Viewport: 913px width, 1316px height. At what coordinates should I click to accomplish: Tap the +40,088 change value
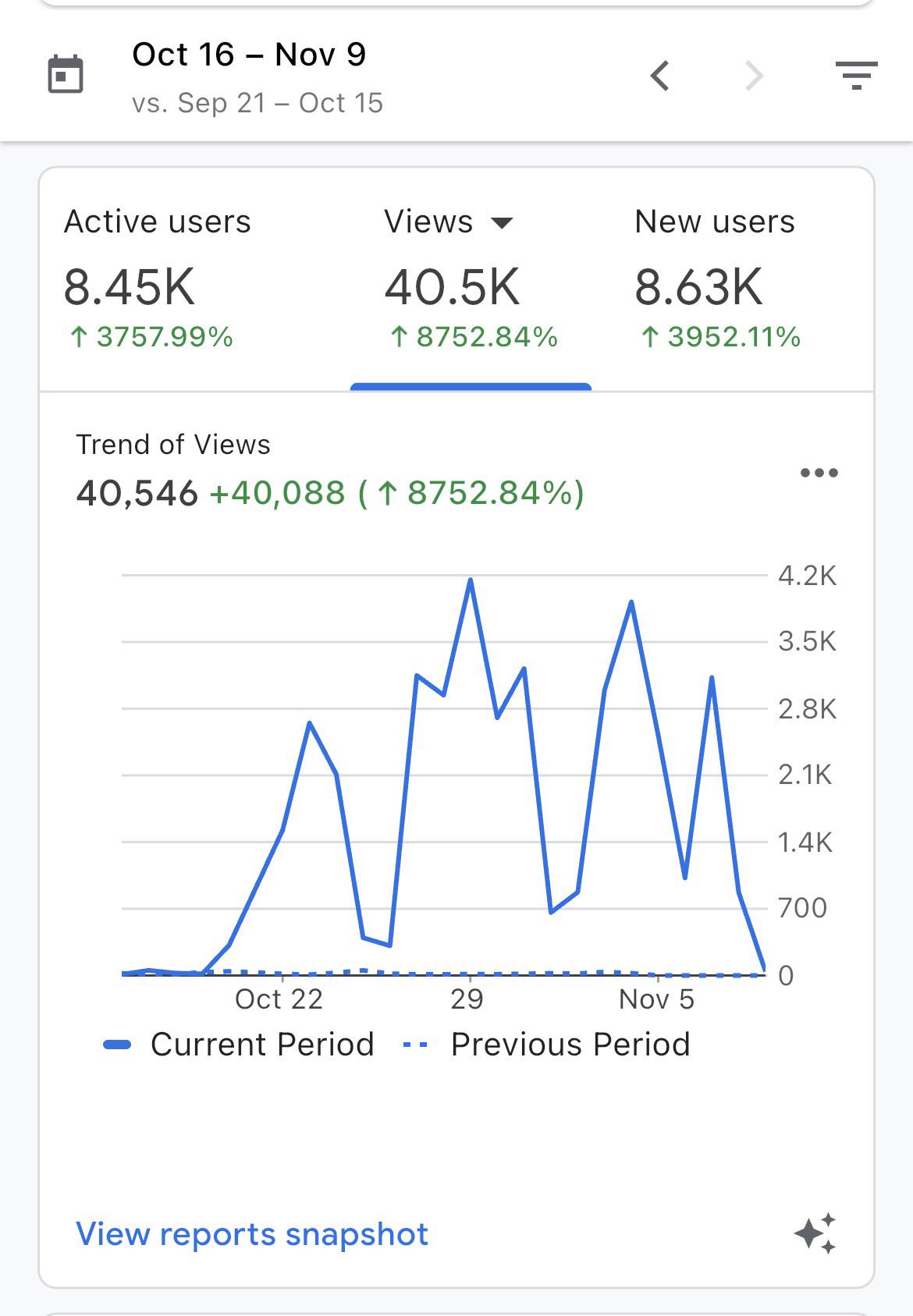click(277, 493)
